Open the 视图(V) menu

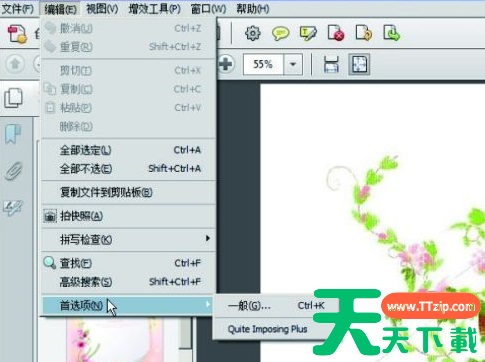click(102, 9)
